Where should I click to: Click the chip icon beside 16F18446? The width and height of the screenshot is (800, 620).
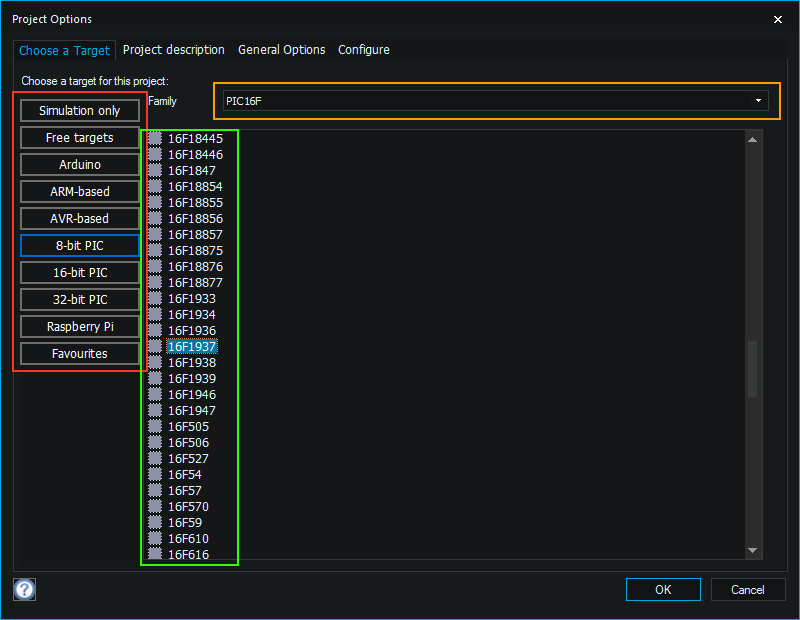155,154
